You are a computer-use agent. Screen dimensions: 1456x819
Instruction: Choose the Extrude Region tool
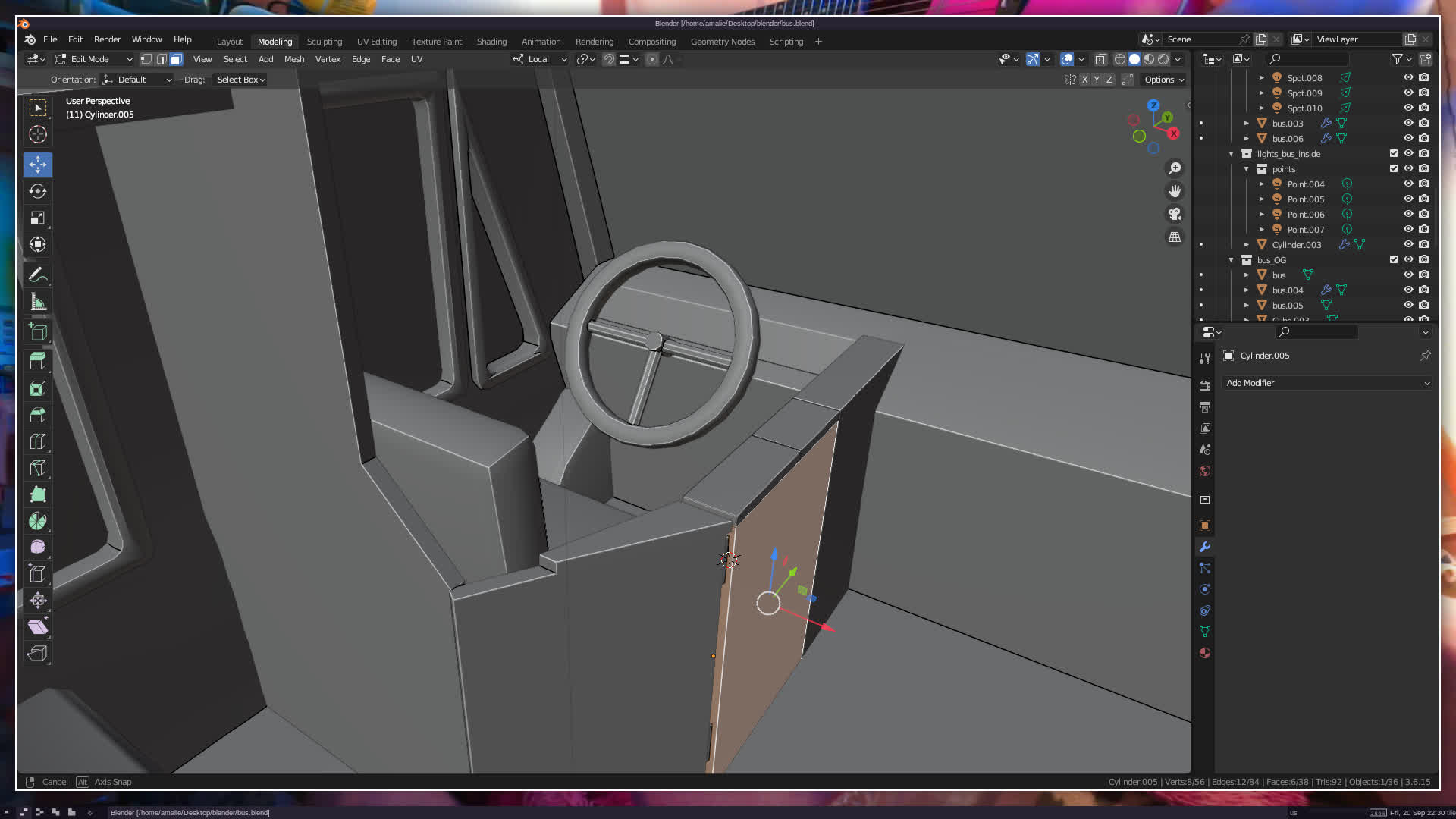[x=37, y=361]
